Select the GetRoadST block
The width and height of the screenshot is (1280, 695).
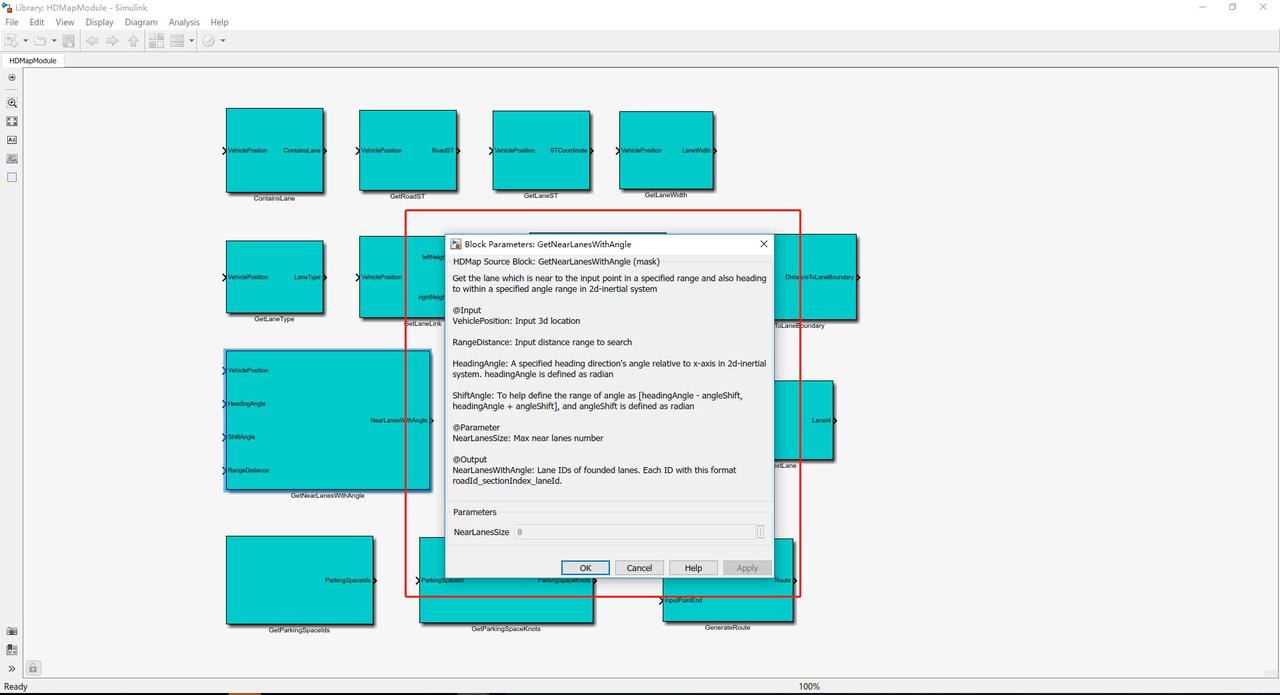click(407, 150)
